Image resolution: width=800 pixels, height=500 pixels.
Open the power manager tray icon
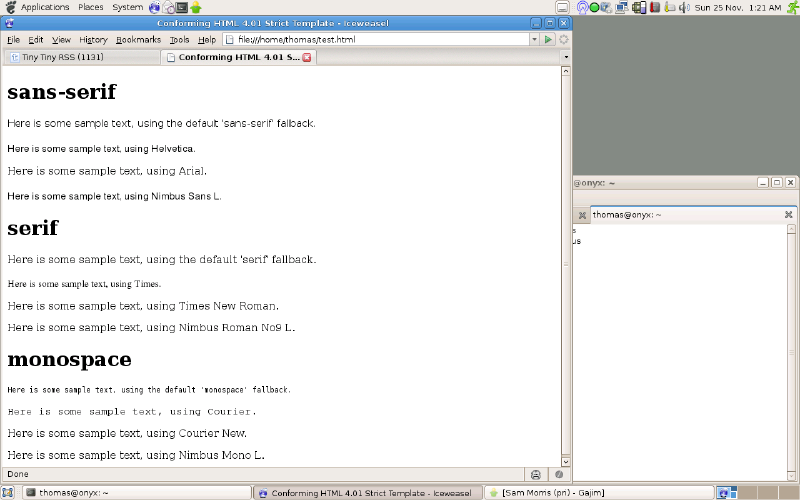tap(606, 7)
